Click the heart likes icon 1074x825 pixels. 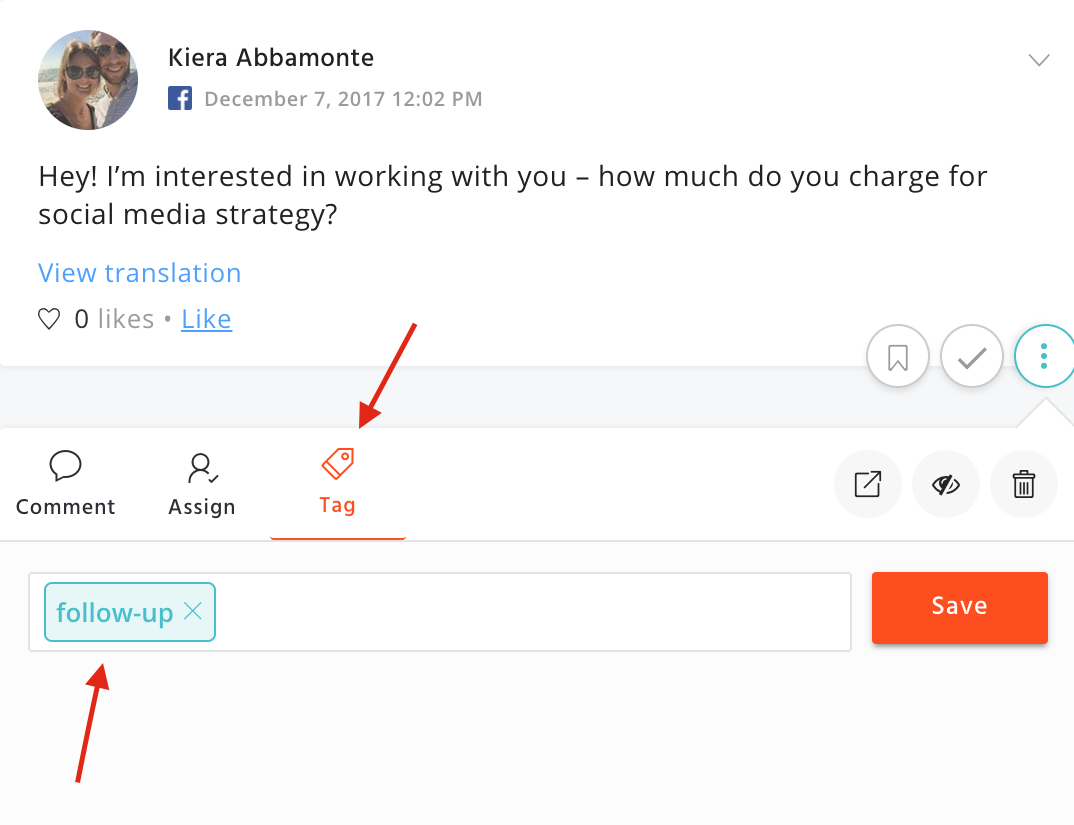pos(49,319)
